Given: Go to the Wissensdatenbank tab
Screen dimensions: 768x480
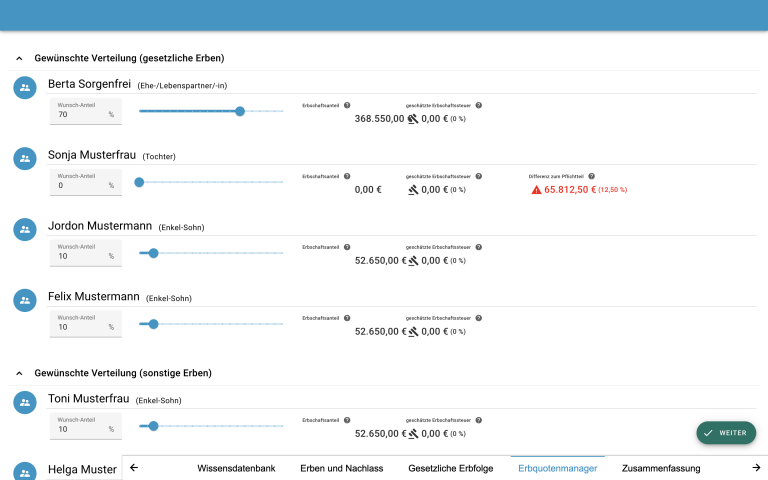Looking at the screenshot, I should [x=237, y=468].
